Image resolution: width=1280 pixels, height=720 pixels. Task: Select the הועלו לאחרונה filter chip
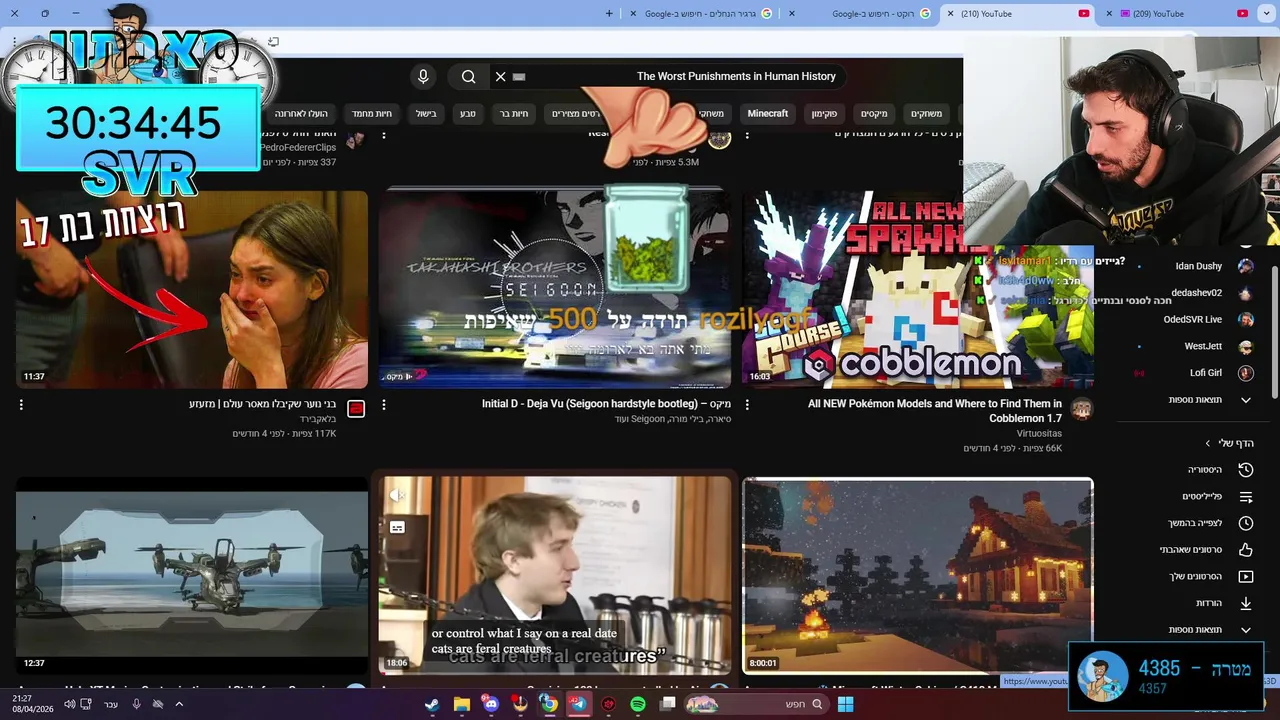tap(301, 114)
